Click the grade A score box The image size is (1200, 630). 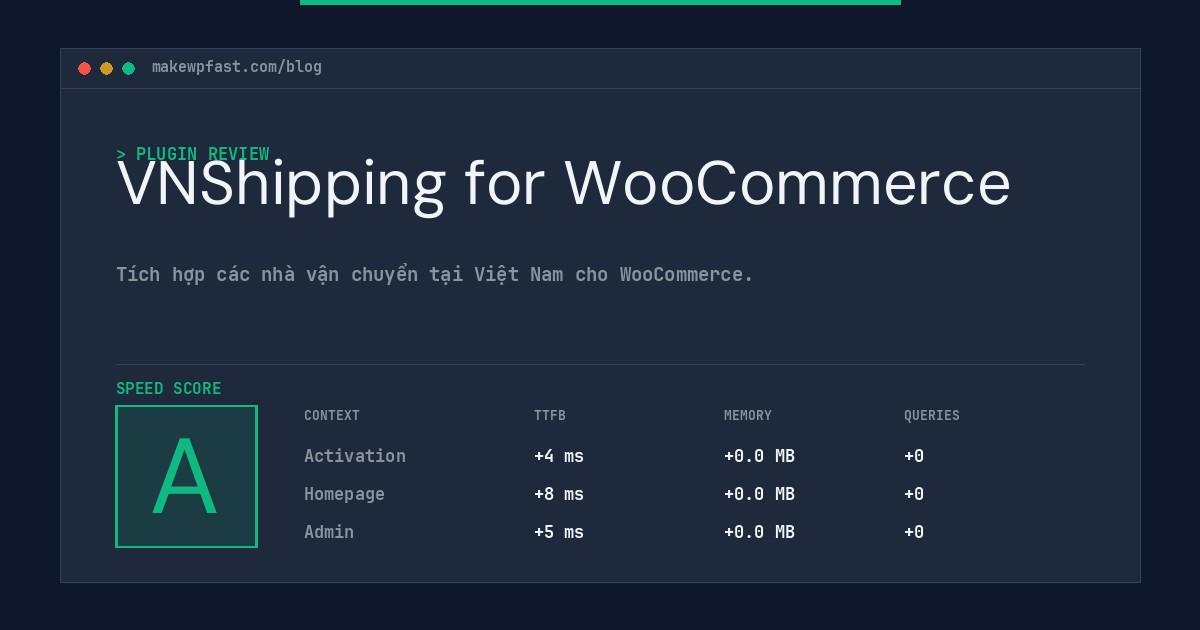[x=186, y=476]
